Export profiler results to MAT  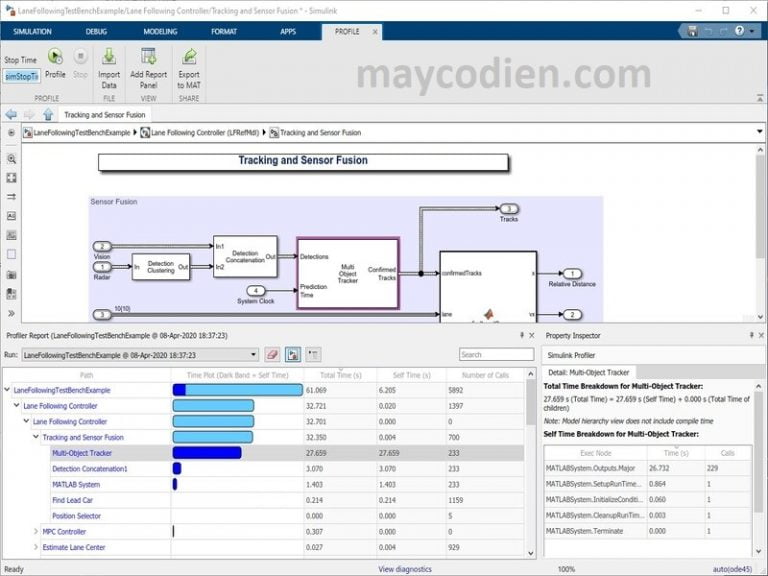pyautogui.click(x=189, y=62)
